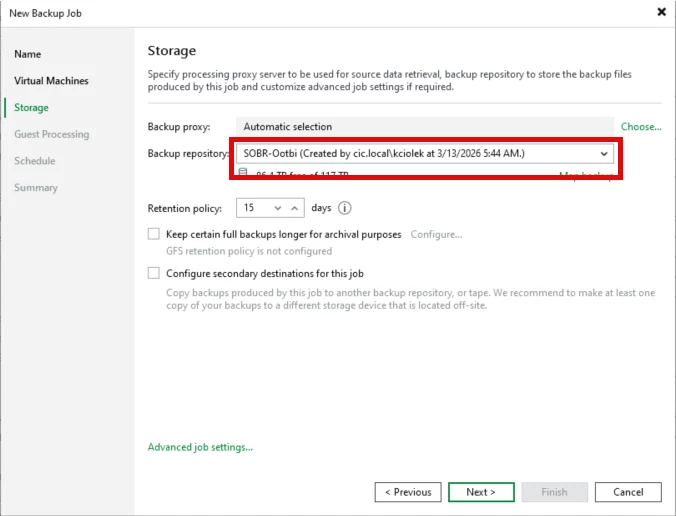Click Choose link for backup proxy

[x=641, y=127]
